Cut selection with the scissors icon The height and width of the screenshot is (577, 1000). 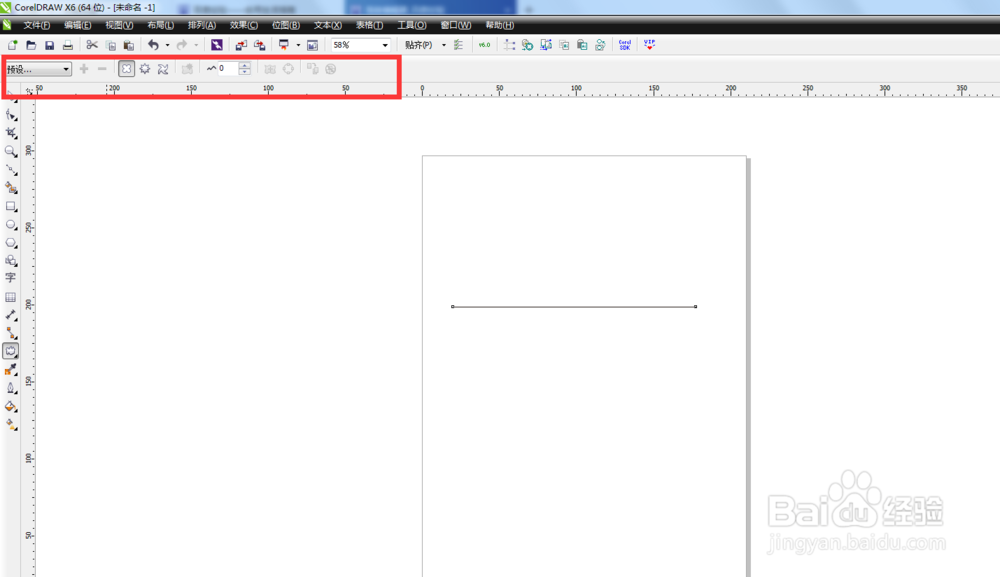tap(92, 45)
